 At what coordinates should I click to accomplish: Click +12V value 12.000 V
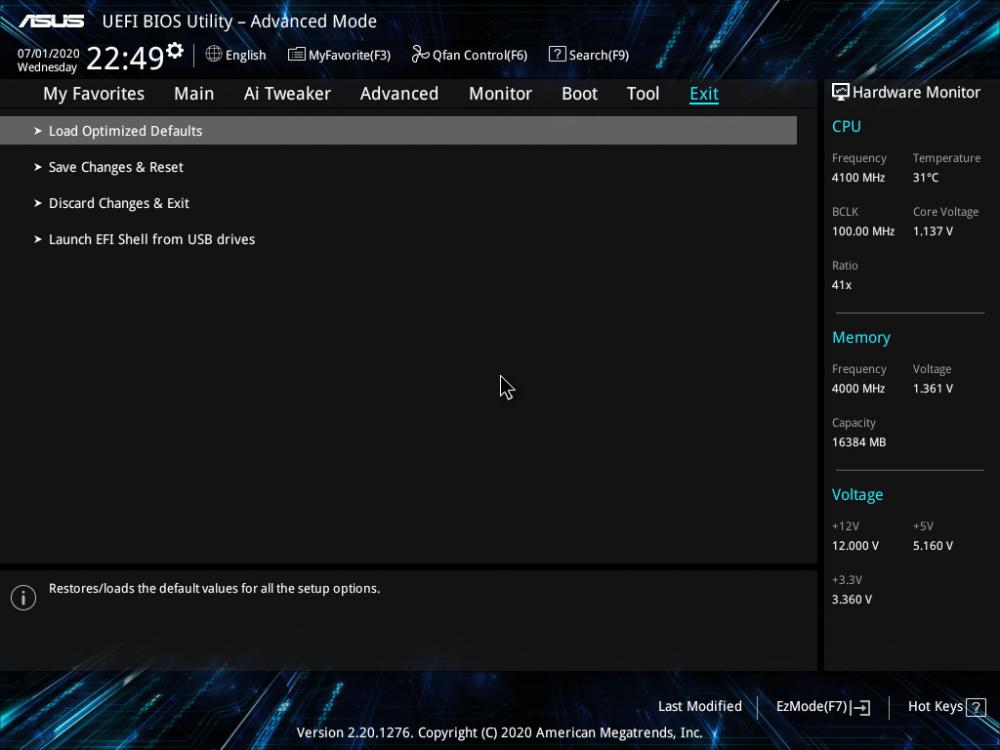click(855, 546)
